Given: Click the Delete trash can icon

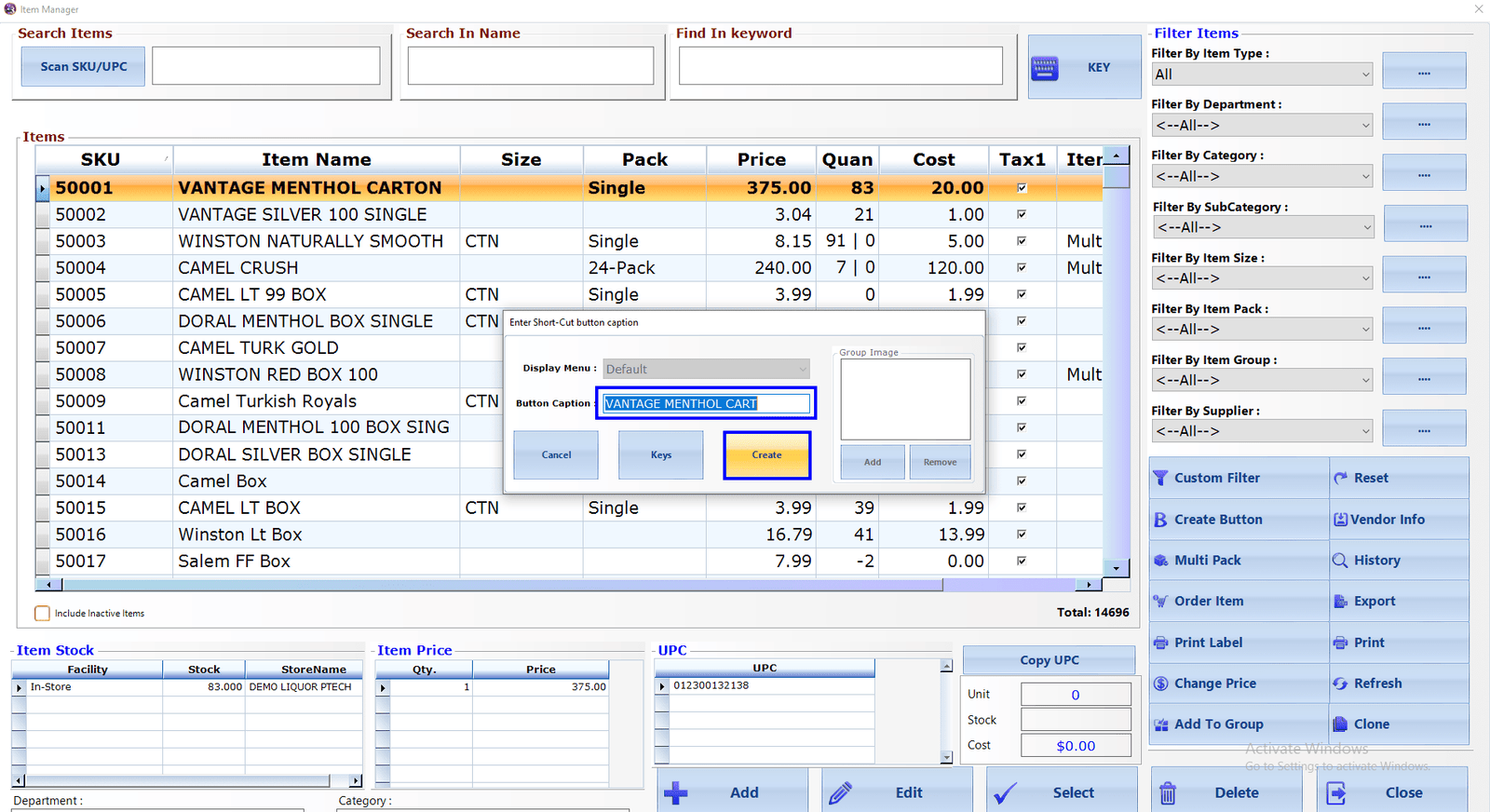Looking at the screenshot, I should point(1168,793).
